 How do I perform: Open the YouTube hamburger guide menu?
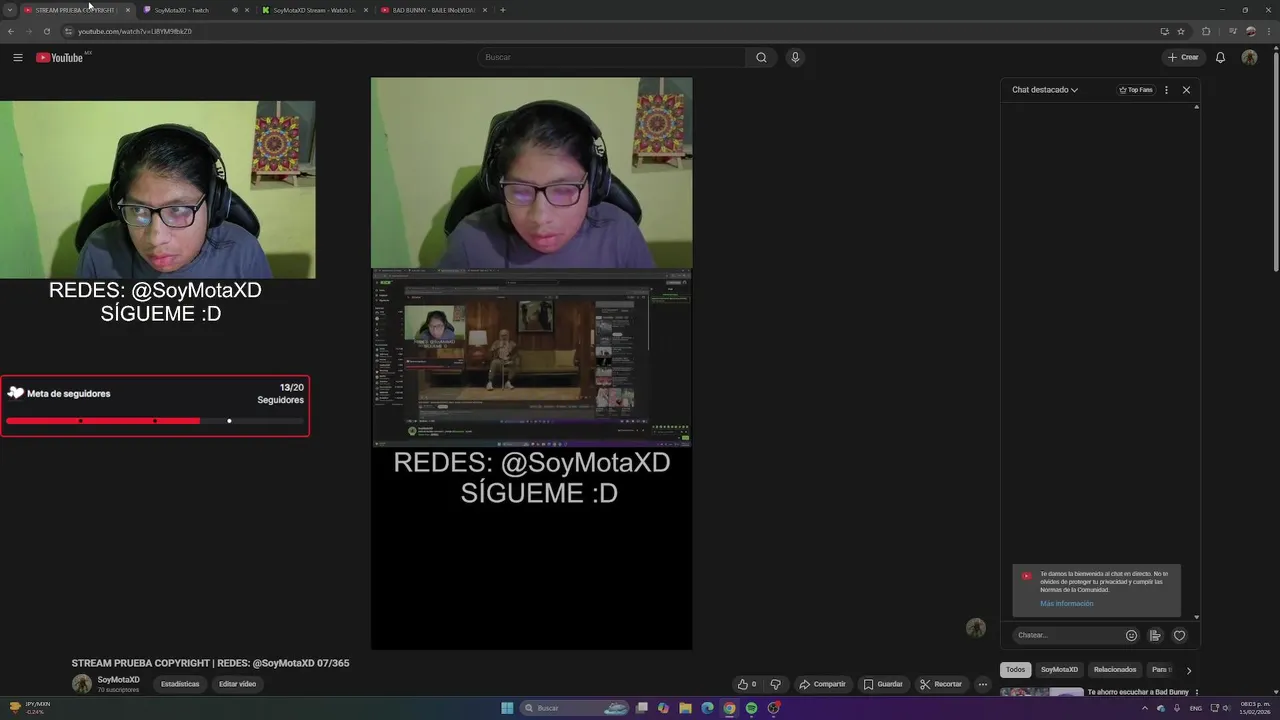18,57
